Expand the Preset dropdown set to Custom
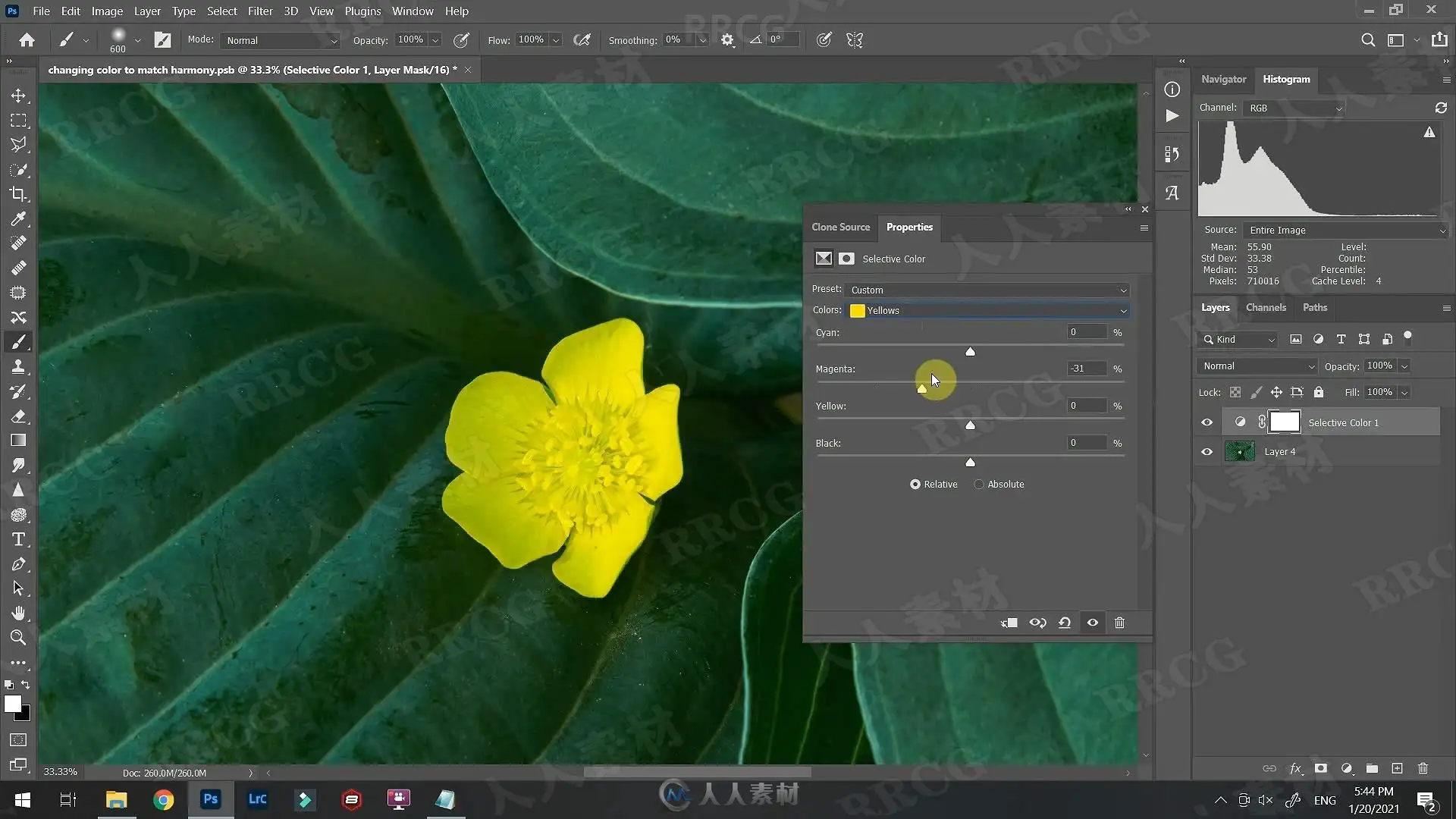The image size is (1456, 819). 987,290
